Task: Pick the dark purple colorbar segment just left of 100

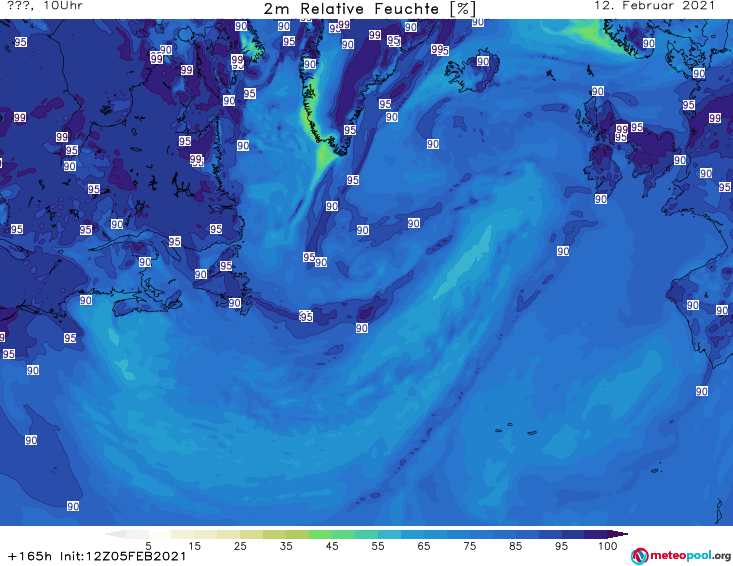Action: (596, 534)
